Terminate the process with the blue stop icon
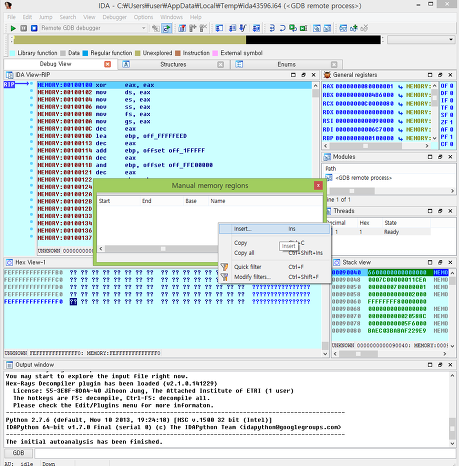Image resolution: width=459 pixels, height=466 pixels. click(x=34, y=28)
